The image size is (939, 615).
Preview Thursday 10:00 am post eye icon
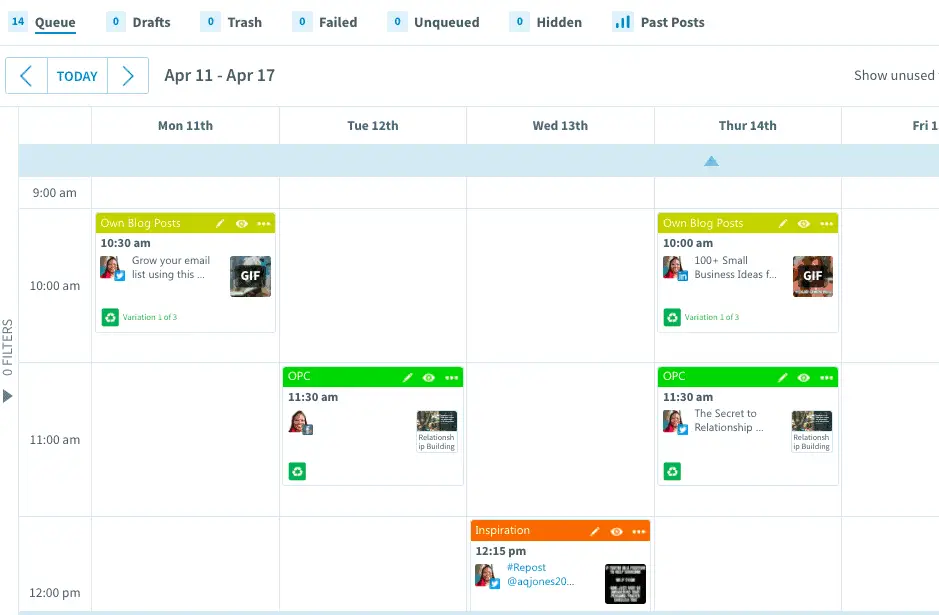[x=804, y=223]
